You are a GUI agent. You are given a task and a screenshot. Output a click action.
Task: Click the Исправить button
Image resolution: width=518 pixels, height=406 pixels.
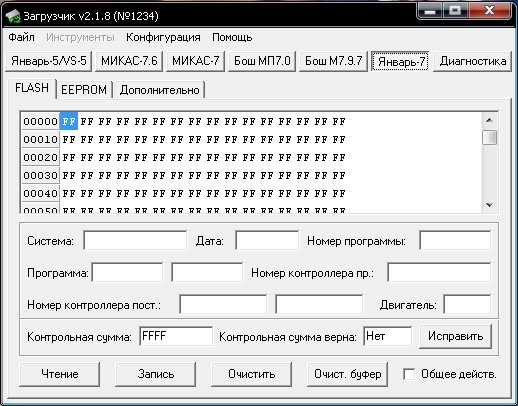(x=455, y=336)
